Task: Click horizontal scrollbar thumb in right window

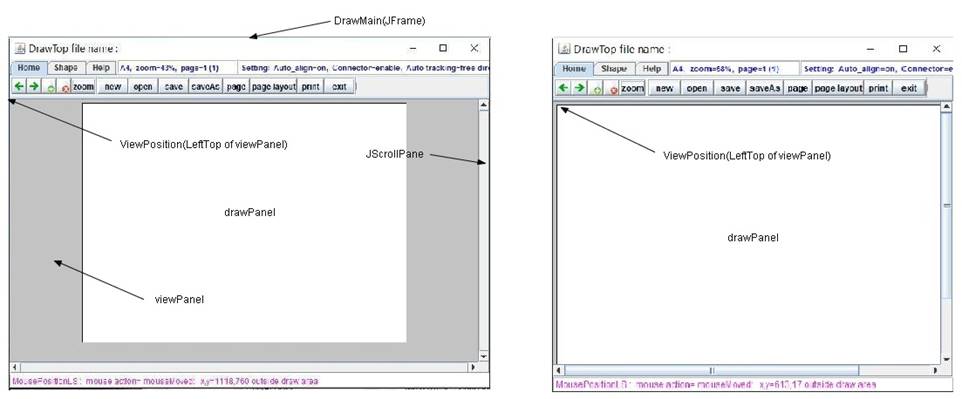Action: point(711,370)
